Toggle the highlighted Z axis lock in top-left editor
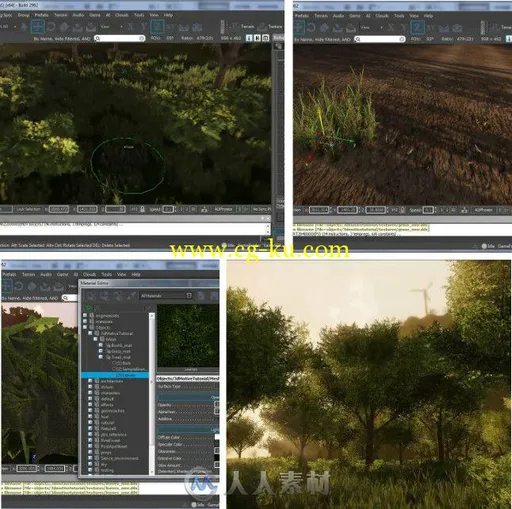 (x=157, y=27)
